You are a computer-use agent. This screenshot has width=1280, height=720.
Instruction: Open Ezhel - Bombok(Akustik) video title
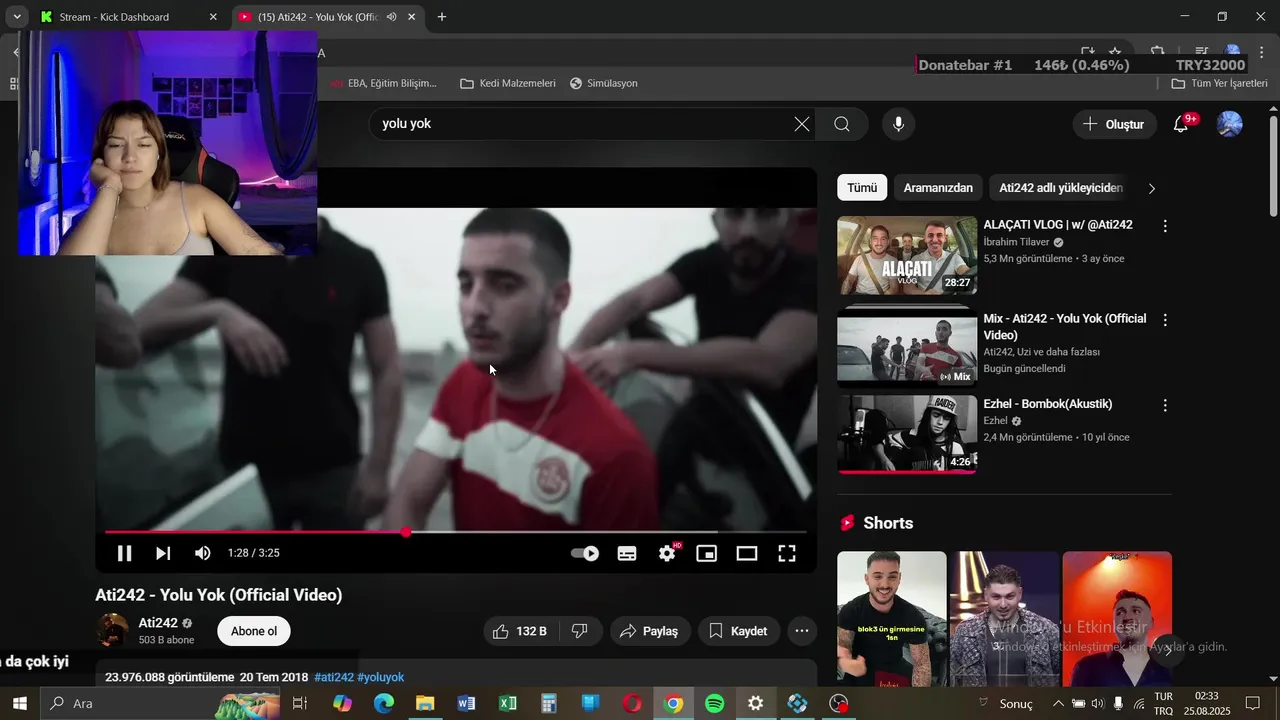[x=1048, y=404]
